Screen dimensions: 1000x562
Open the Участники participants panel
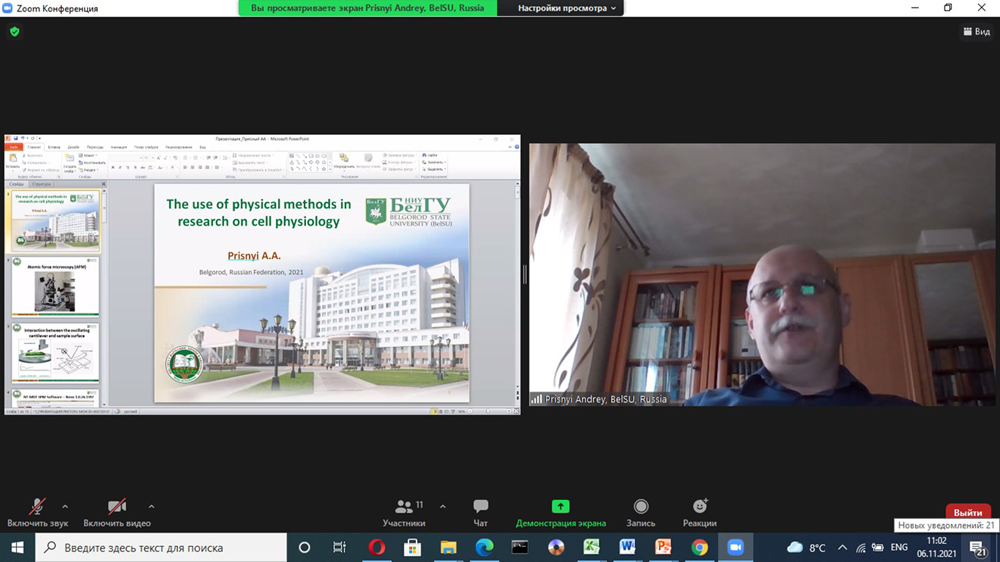click(404, 512)
